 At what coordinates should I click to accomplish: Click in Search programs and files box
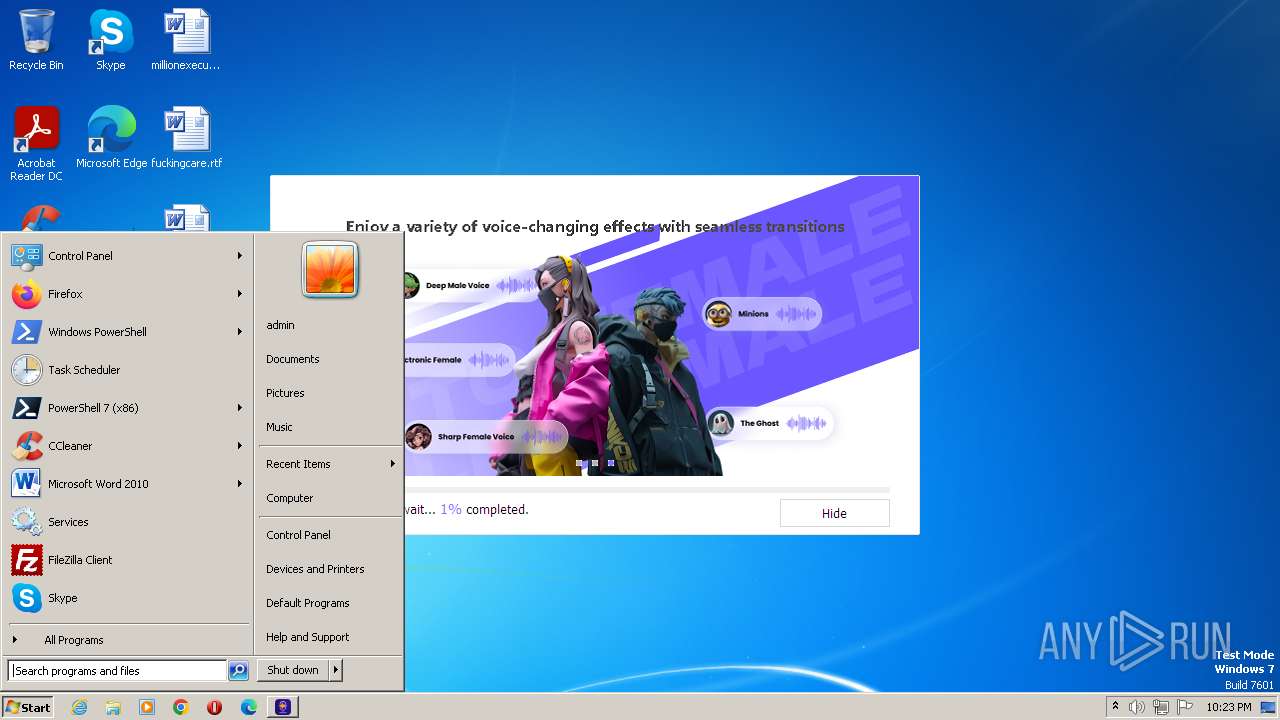tap(117, 671)
